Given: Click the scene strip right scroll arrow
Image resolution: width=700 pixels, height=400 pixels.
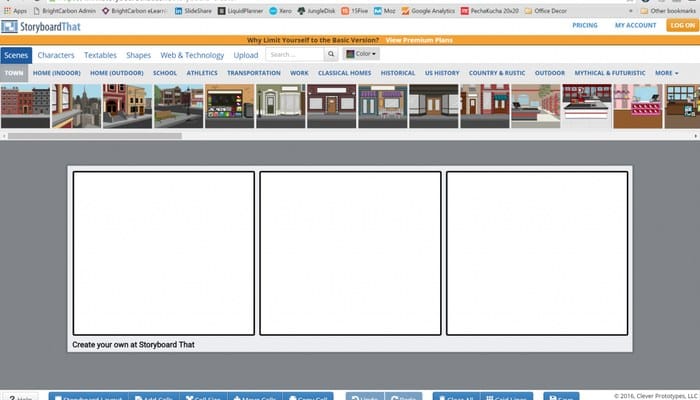Looking at the screenshot, I should pyautogui.click(x=696, y=136).
